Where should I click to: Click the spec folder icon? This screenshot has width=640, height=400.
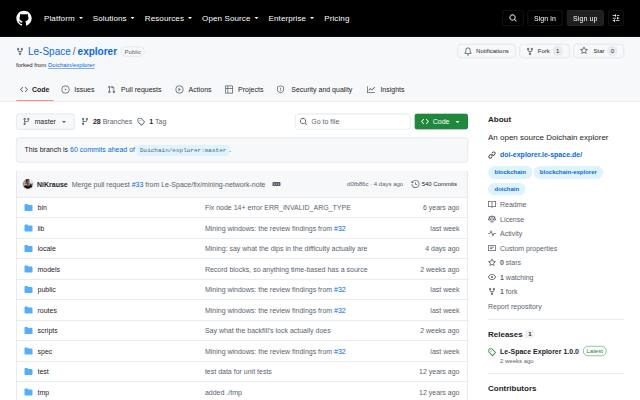click(28, 351)
